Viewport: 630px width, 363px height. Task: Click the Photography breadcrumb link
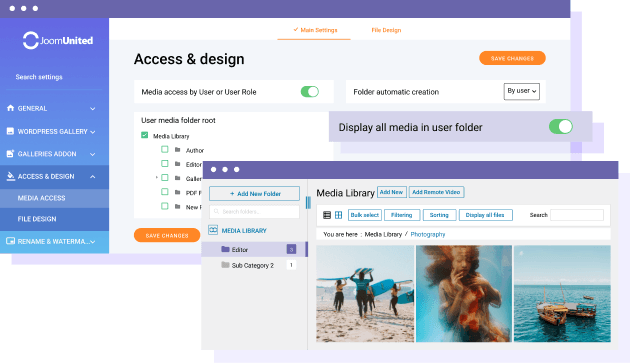428,234
